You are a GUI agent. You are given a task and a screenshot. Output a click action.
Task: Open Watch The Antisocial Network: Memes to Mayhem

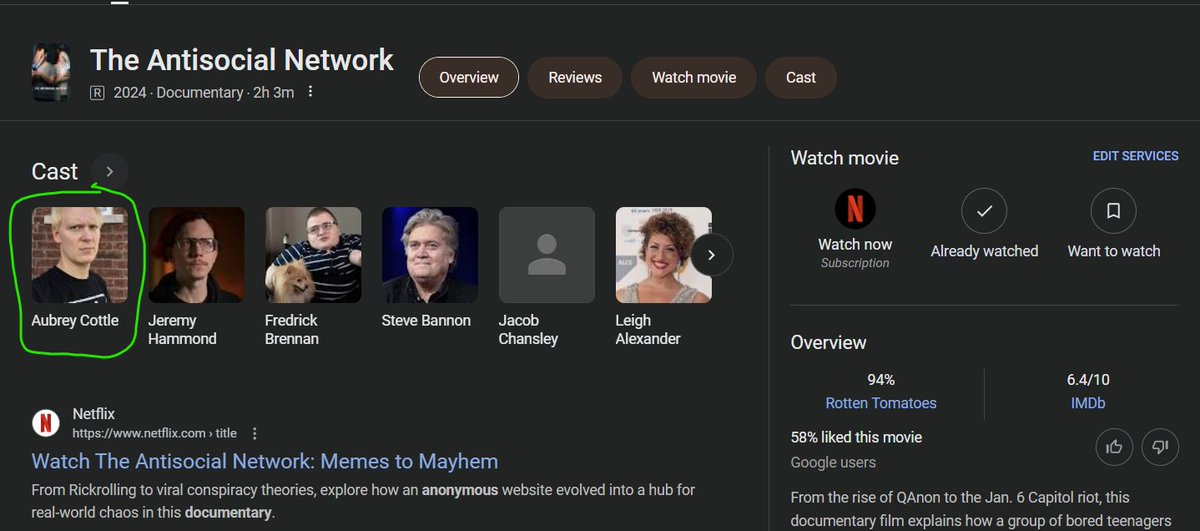tap(265, 461)
